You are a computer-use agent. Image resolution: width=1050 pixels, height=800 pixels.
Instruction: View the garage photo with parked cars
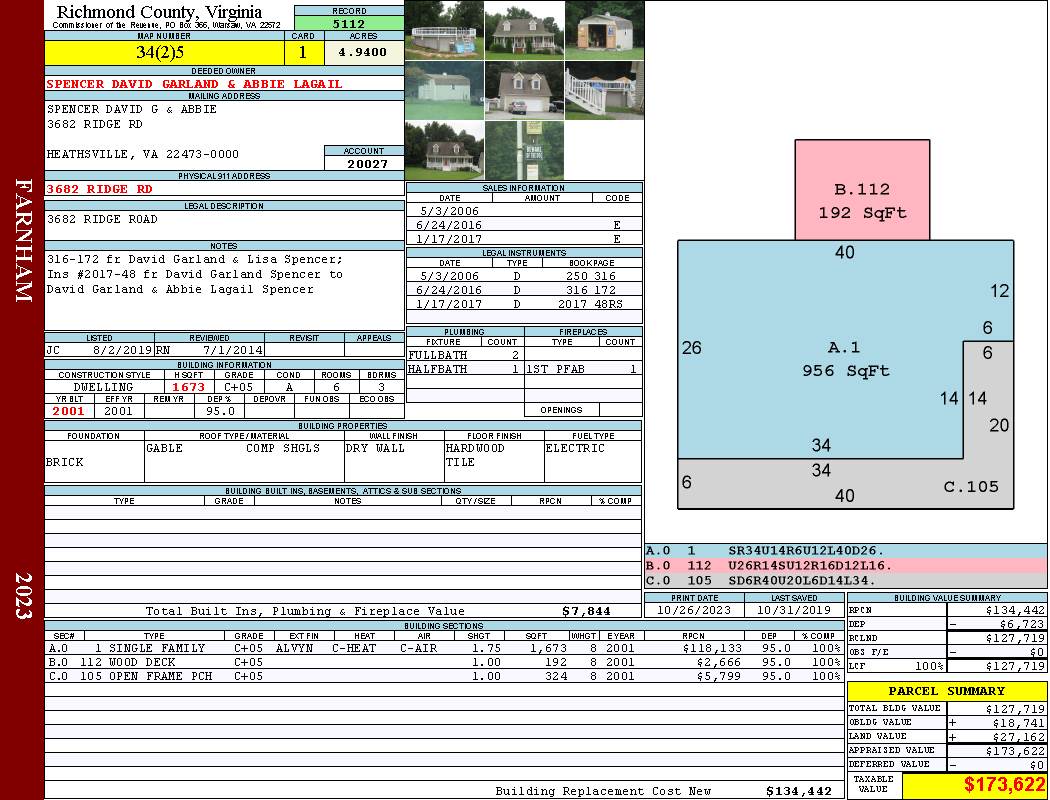pyautogui.click(x=524, y=90)
